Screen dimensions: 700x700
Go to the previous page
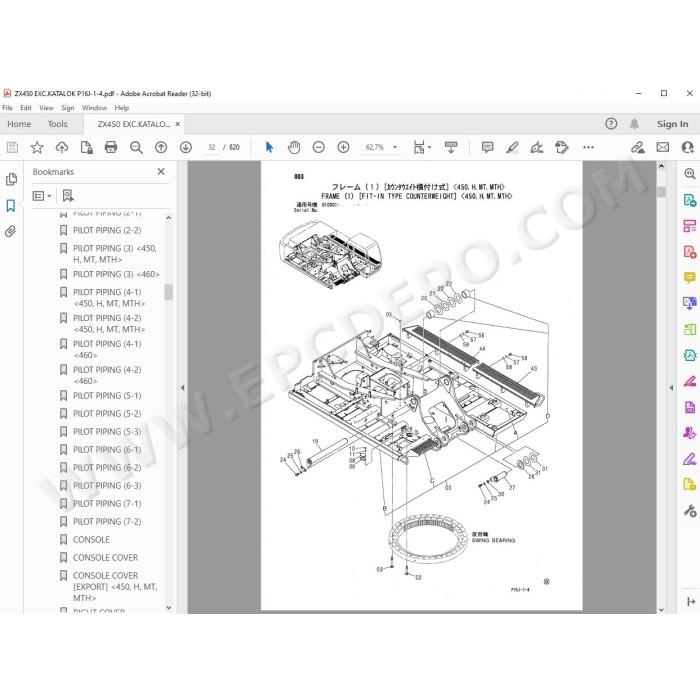[x=161, y=147]
